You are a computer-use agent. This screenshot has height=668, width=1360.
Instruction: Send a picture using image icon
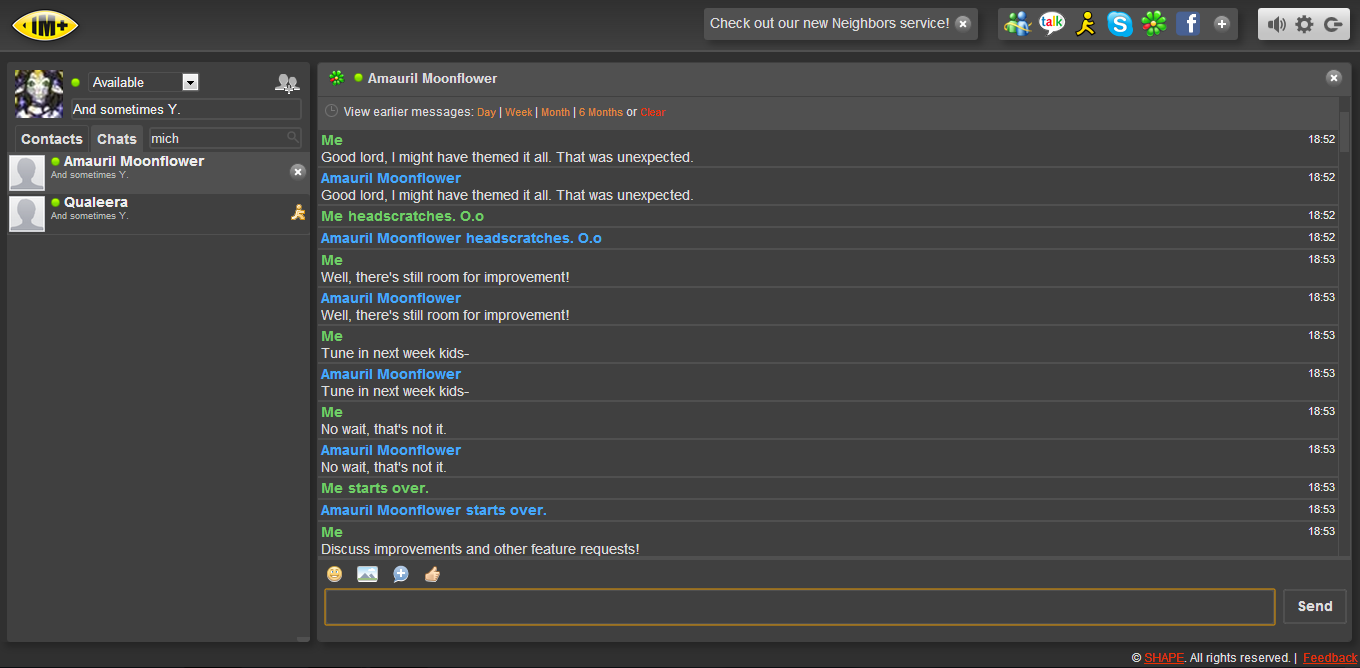point(367,574)
